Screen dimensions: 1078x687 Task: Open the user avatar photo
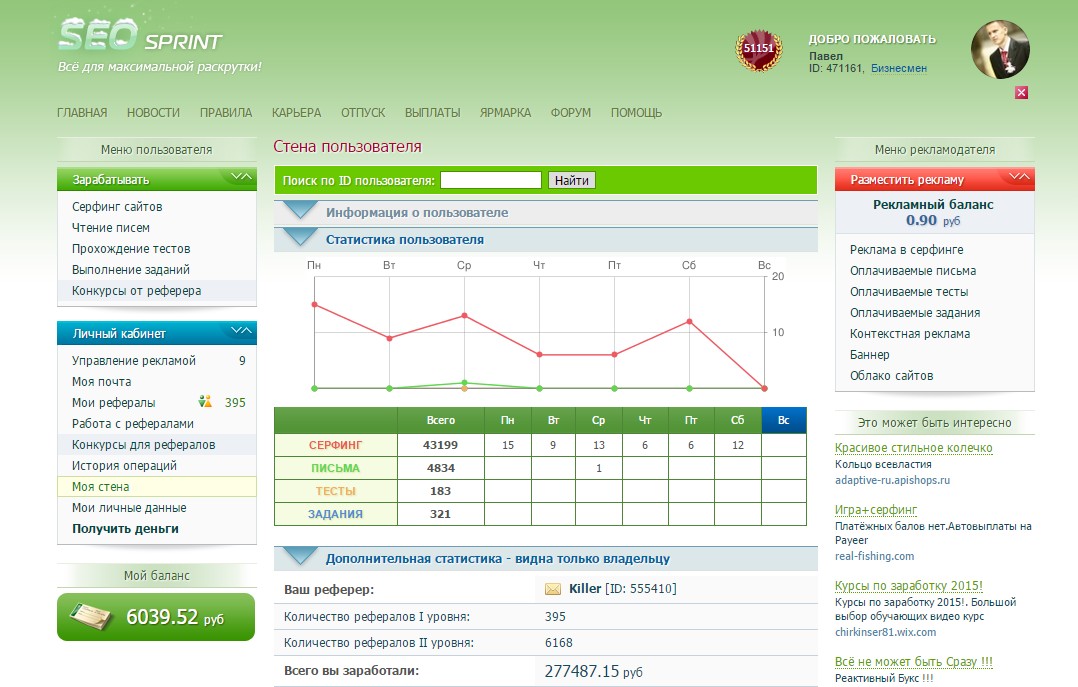click(1000, 49)
